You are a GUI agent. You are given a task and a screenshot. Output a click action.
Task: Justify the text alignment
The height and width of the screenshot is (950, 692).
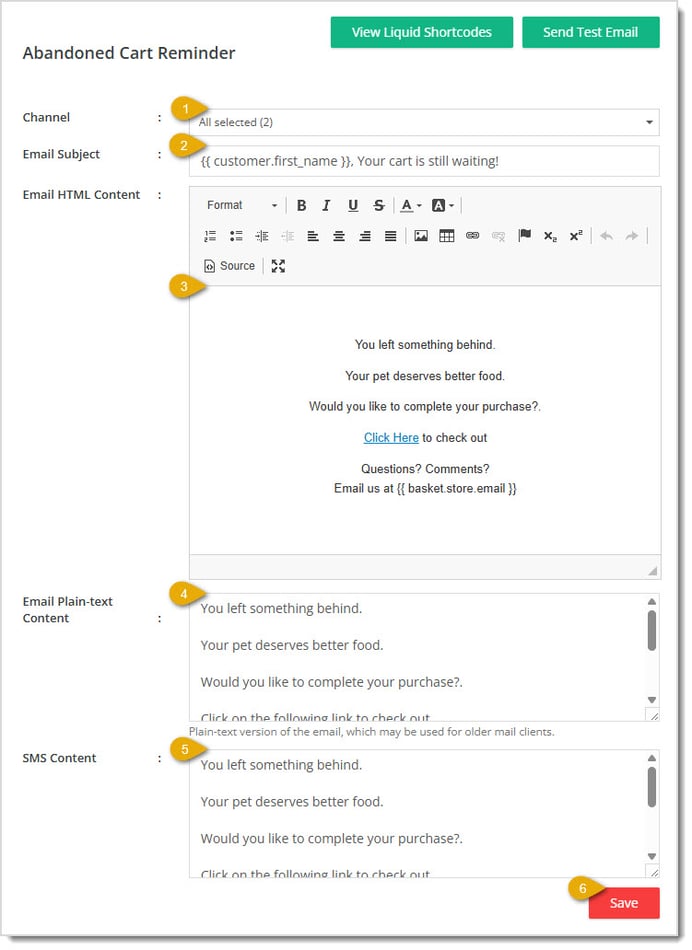coord(391,236)
